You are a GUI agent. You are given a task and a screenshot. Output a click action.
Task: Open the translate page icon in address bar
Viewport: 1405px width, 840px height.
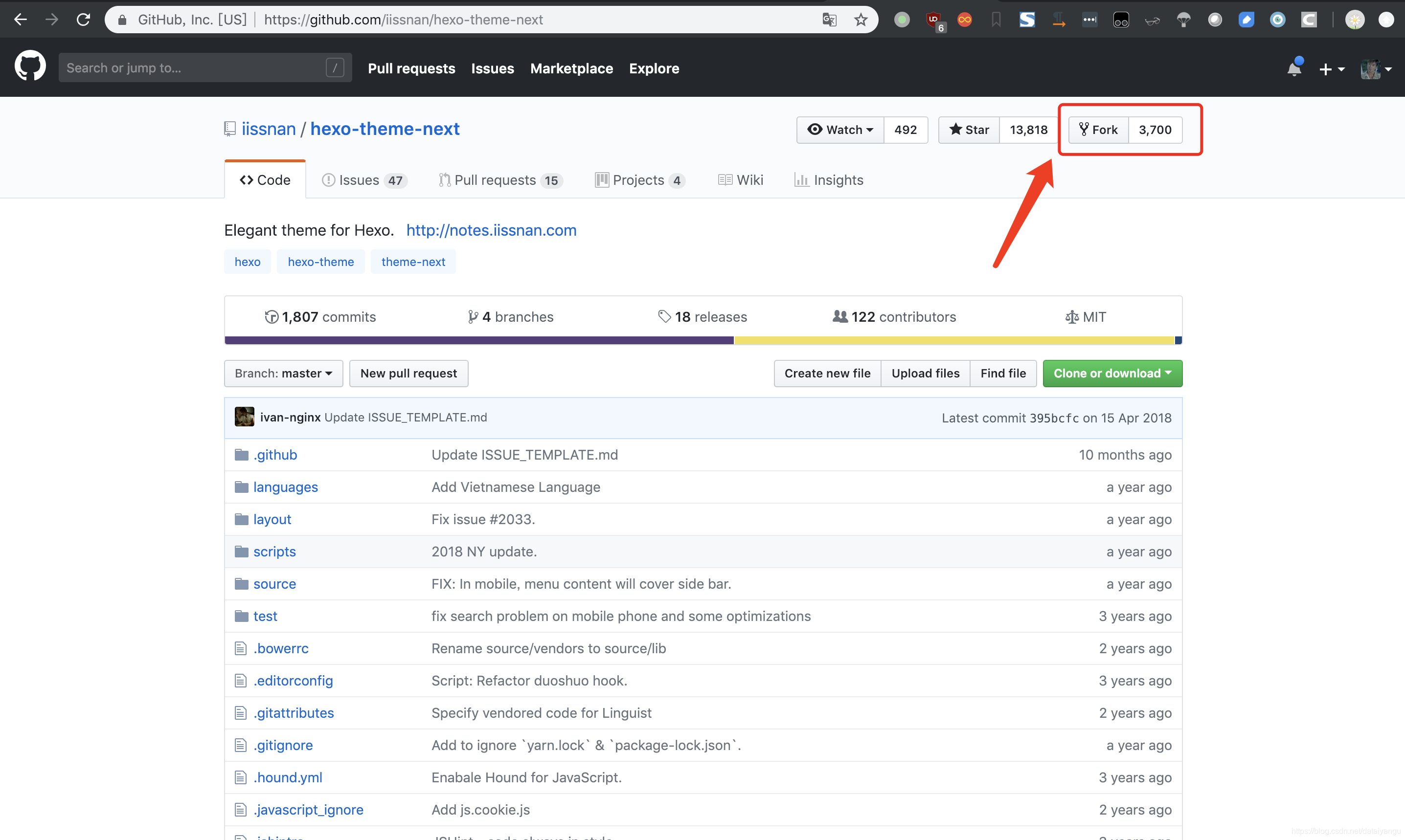[830, 20]
